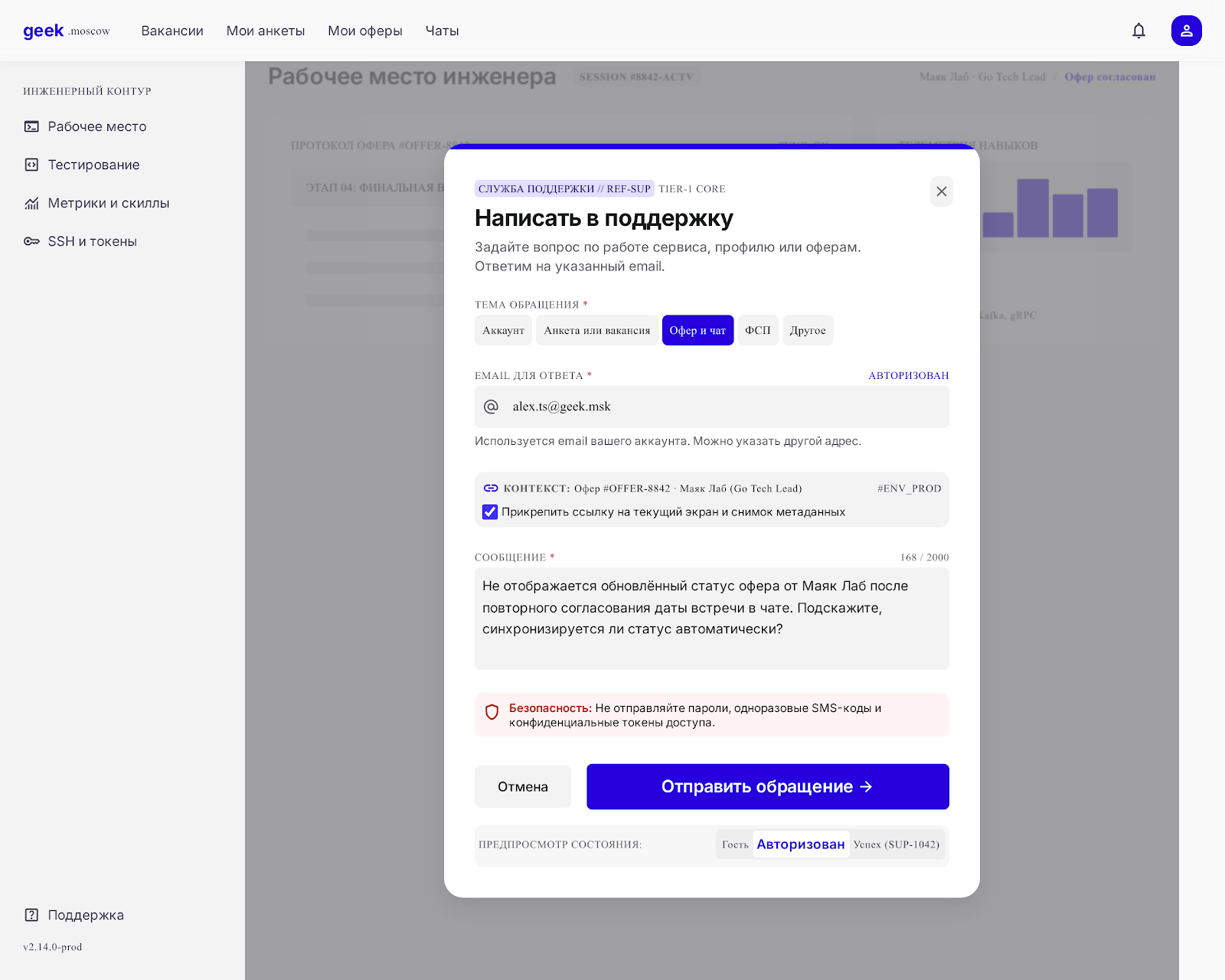Click the @ icon in email field
The height and width of the screenshot is (980, 1225).
(x=492, y=407)
